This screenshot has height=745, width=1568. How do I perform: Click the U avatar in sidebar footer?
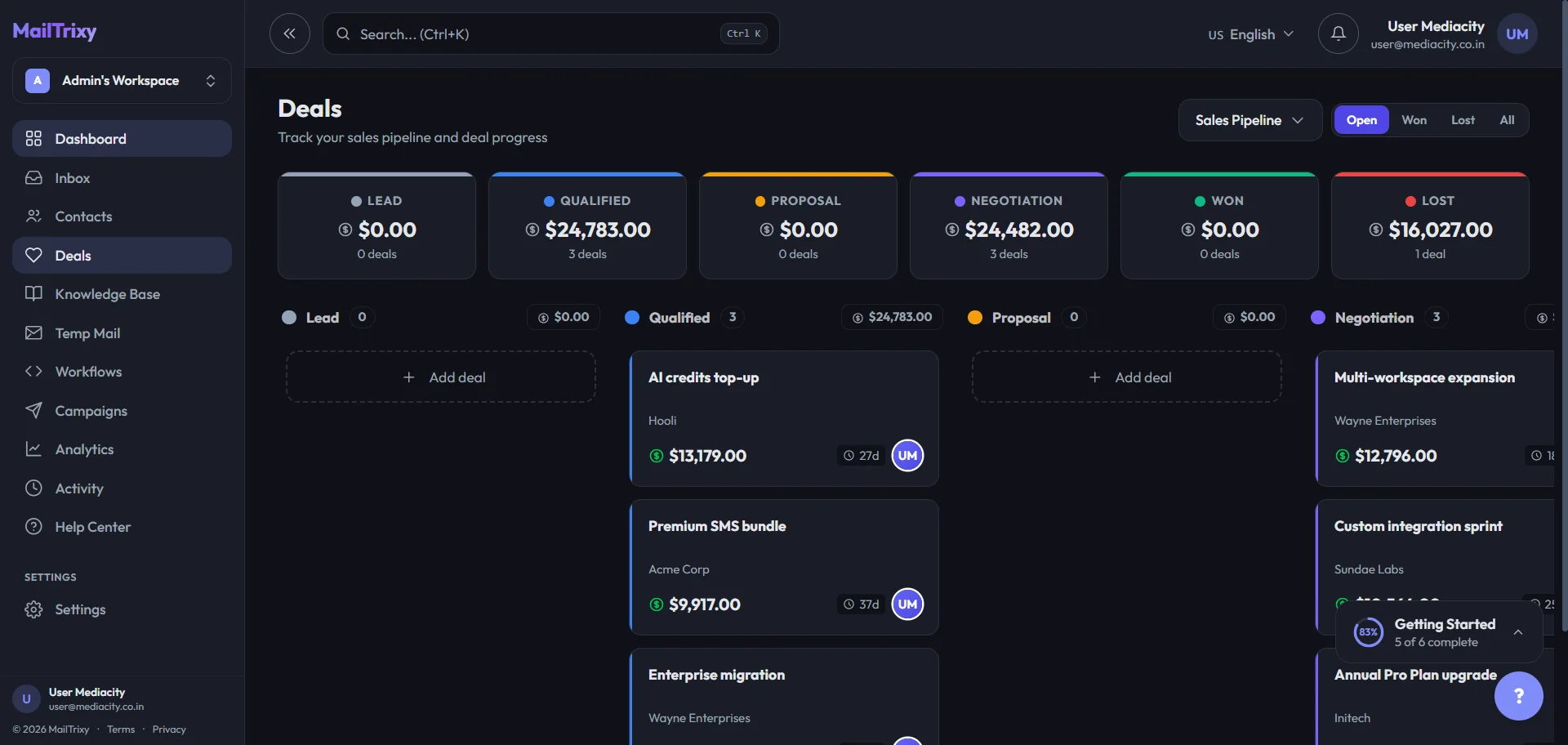pos(26,699)
